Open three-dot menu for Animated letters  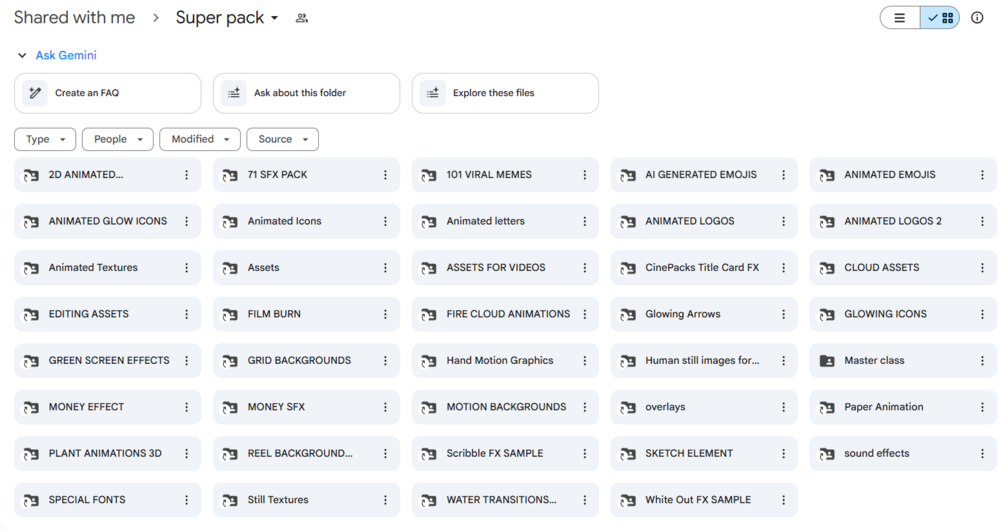585,221
